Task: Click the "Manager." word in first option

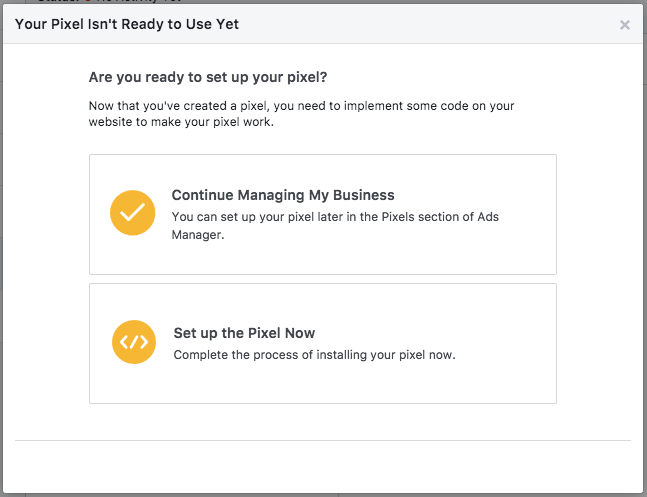Action: (198, 236)
